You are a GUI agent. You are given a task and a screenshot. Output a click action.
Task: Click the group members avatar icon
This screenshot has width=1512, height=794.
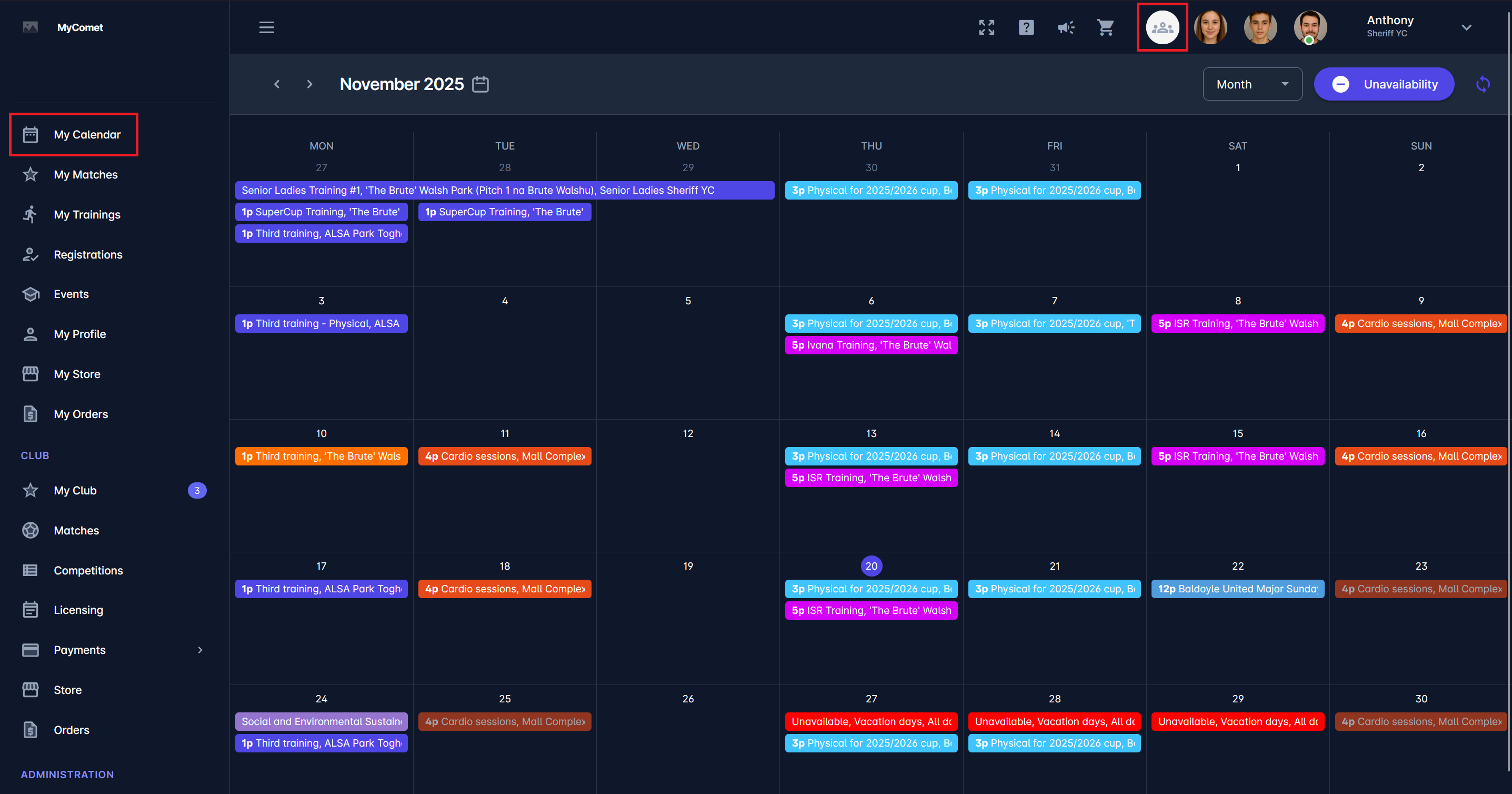coord(1161,27)
